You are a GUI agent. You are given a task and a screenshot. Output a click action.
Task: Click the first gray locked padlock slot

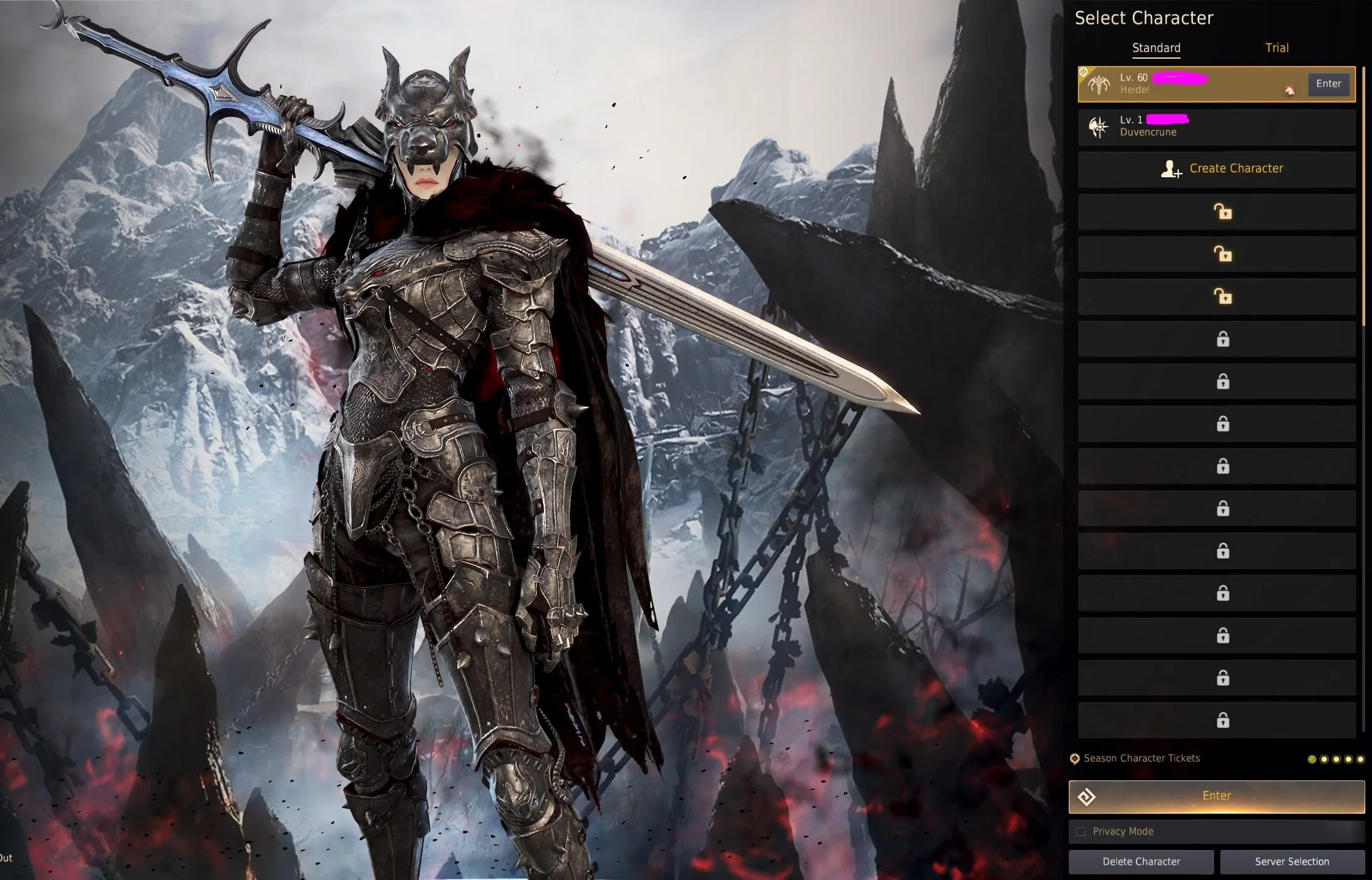point(1222,339)
